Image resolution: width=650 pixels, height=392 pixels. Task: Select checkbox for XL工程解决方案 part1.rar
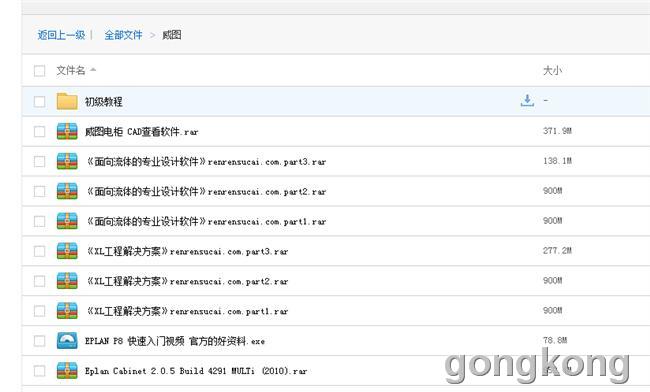tap(39, 311)
